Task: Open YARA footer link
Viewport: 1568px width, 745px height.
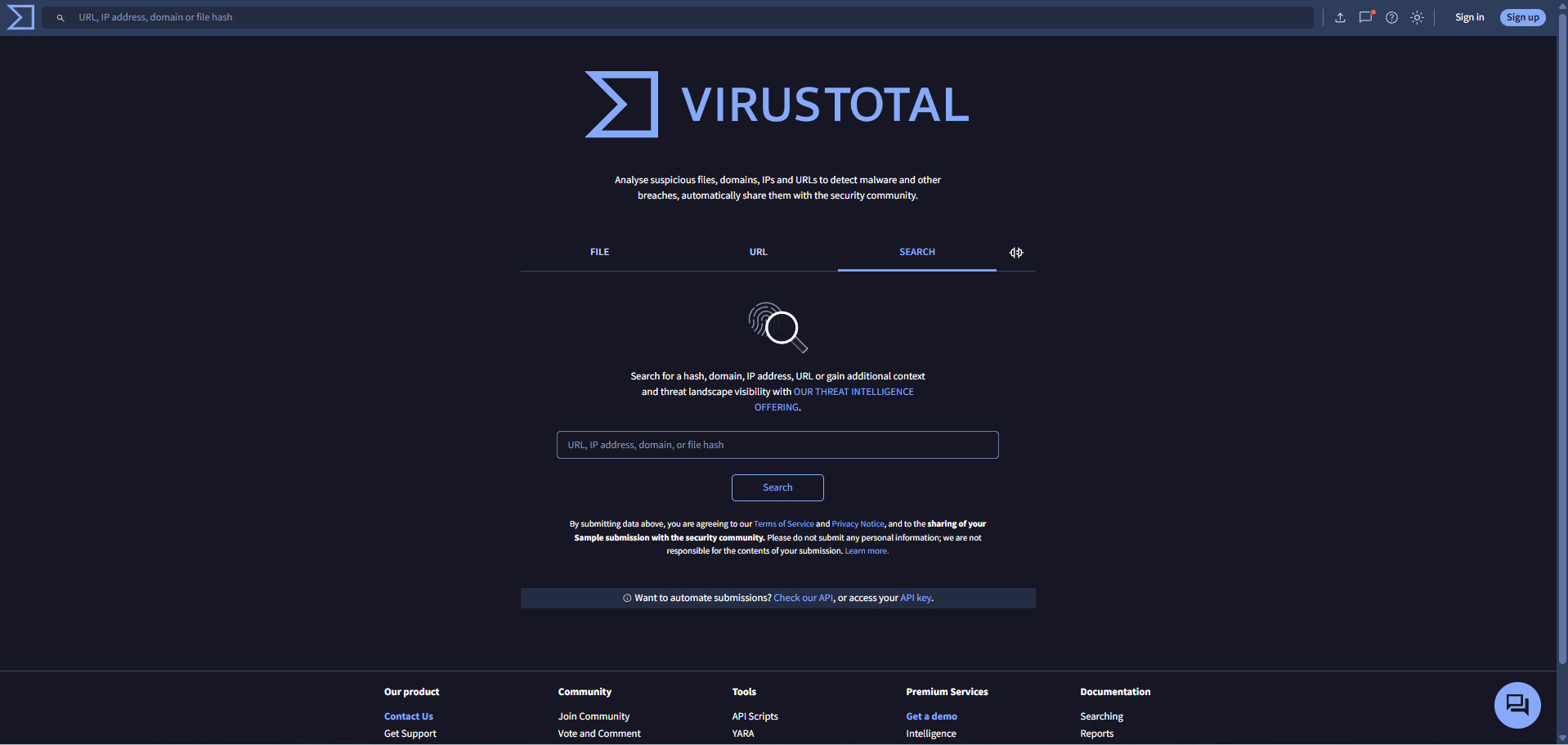Action: coord(743,734)
